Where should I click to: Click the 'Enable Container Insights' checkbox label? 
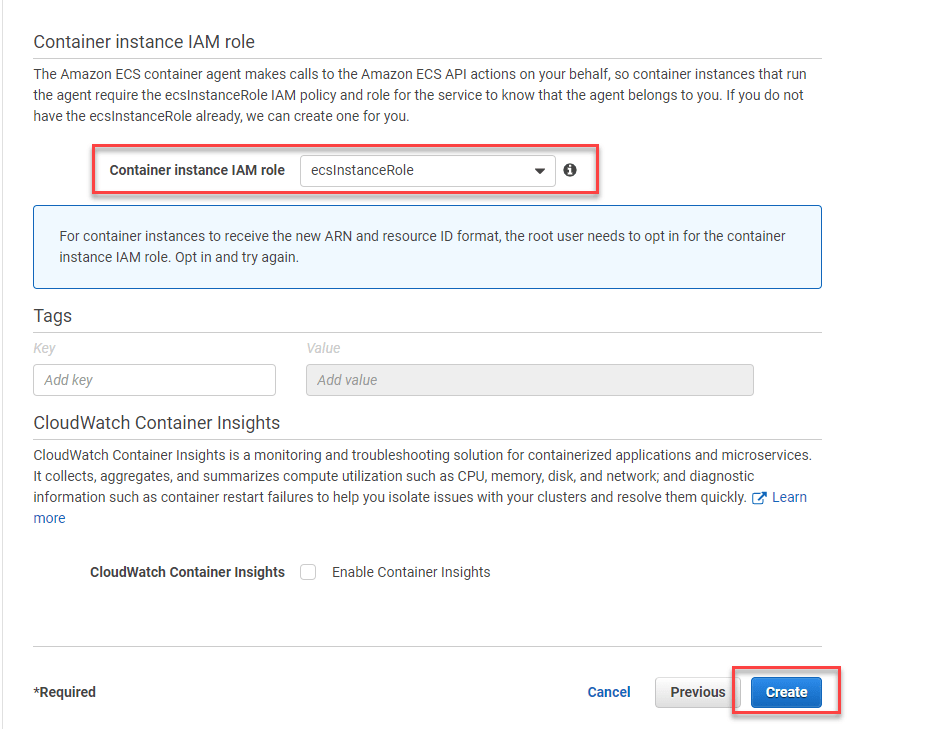tap(411, 572)
